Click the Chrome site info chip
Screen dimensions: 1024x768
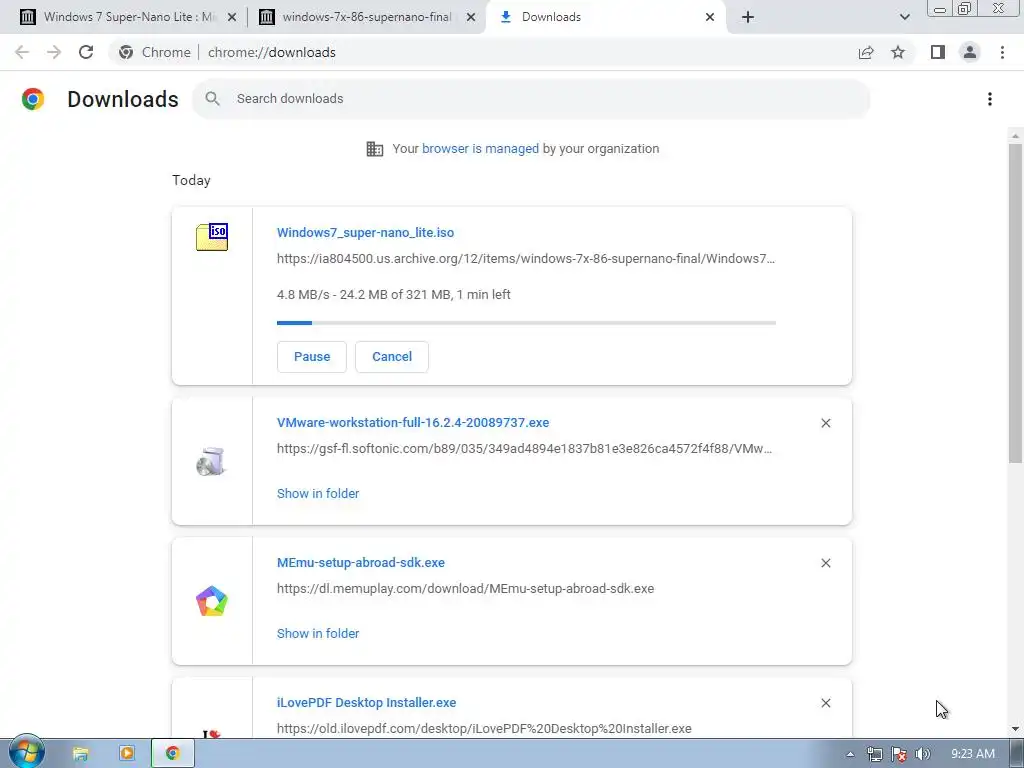coord(155,52)
